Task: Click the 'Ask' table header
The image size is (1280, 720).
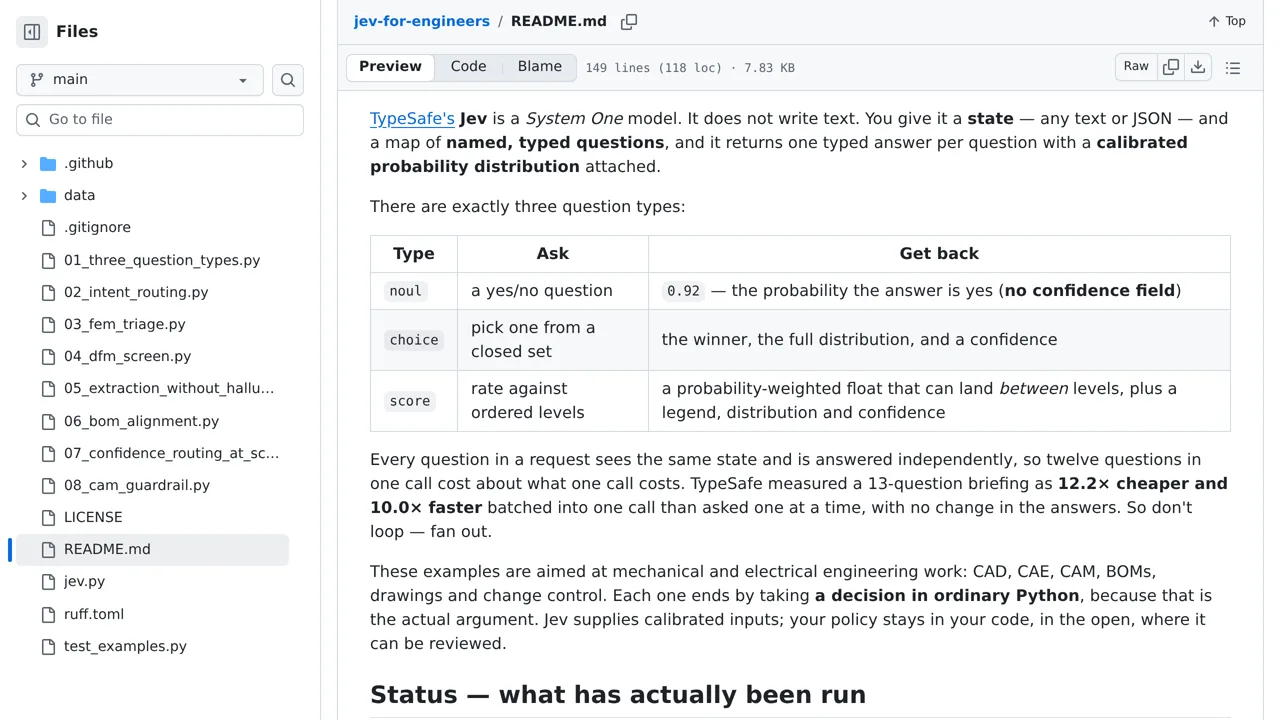Action: (x=552, y=254)
